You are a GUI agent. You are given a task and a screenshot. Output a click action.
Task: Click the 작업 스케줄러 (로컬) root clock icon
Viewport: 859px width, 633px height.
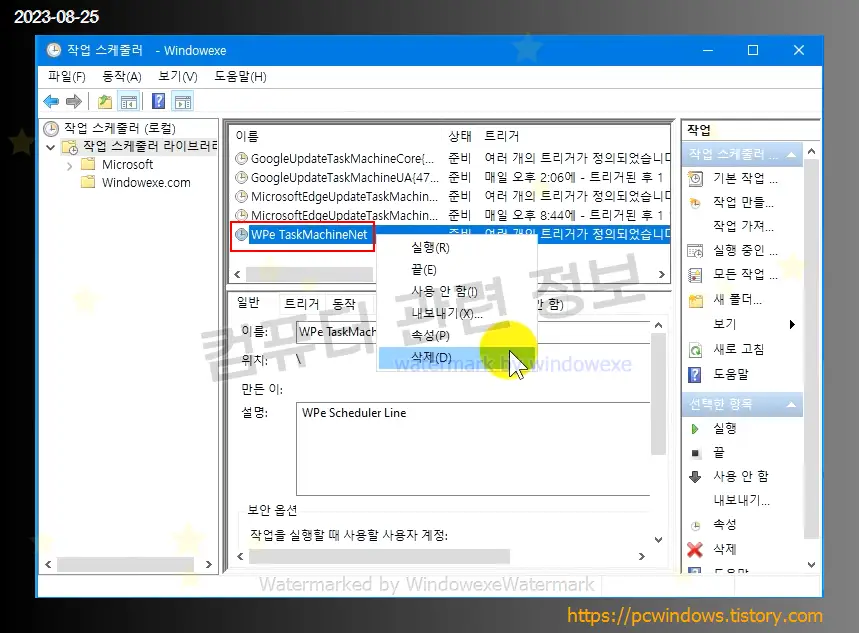51,129
